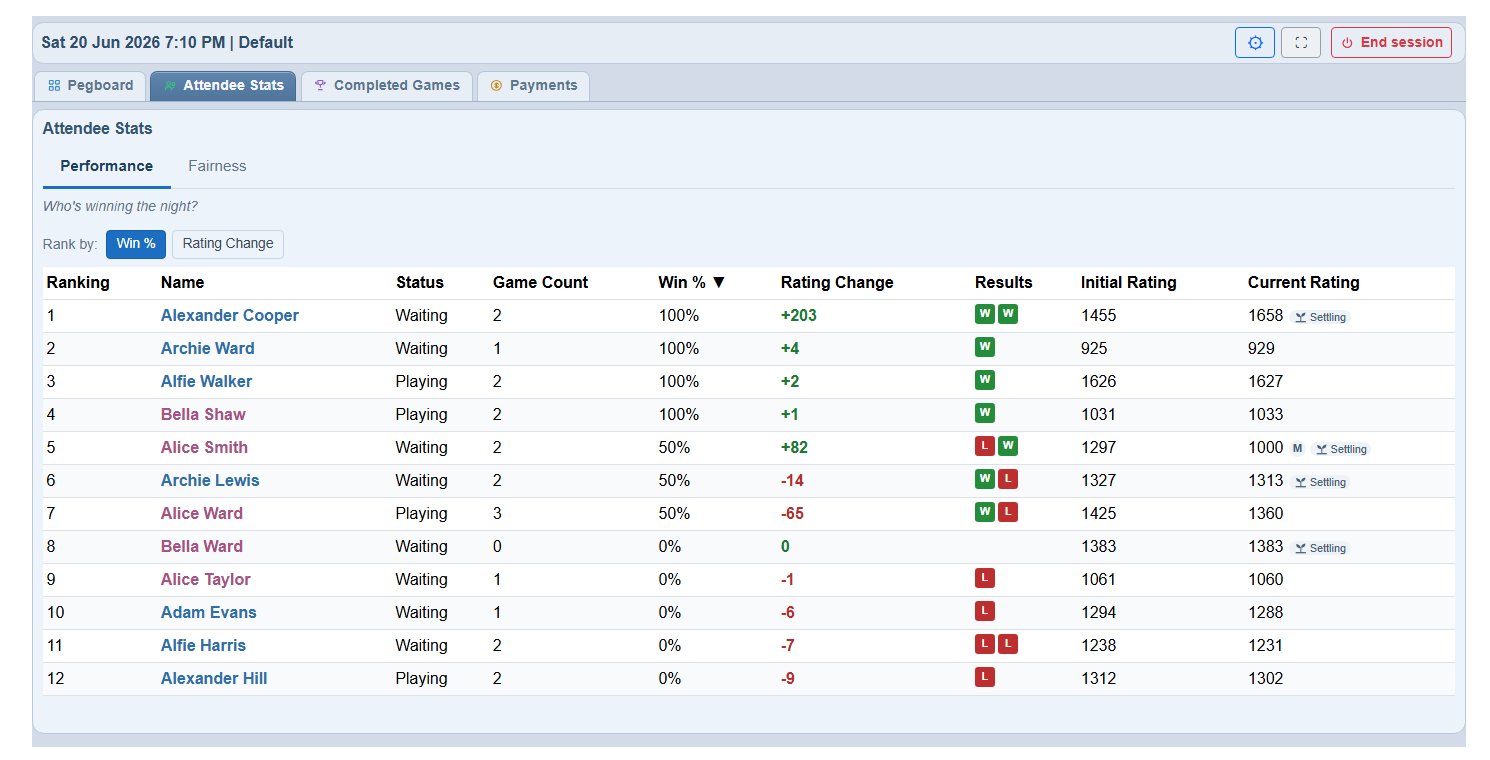The image size is (1490, 760).
Task: Open Alice Smith's player profile
Action: [x=204, y=448]
